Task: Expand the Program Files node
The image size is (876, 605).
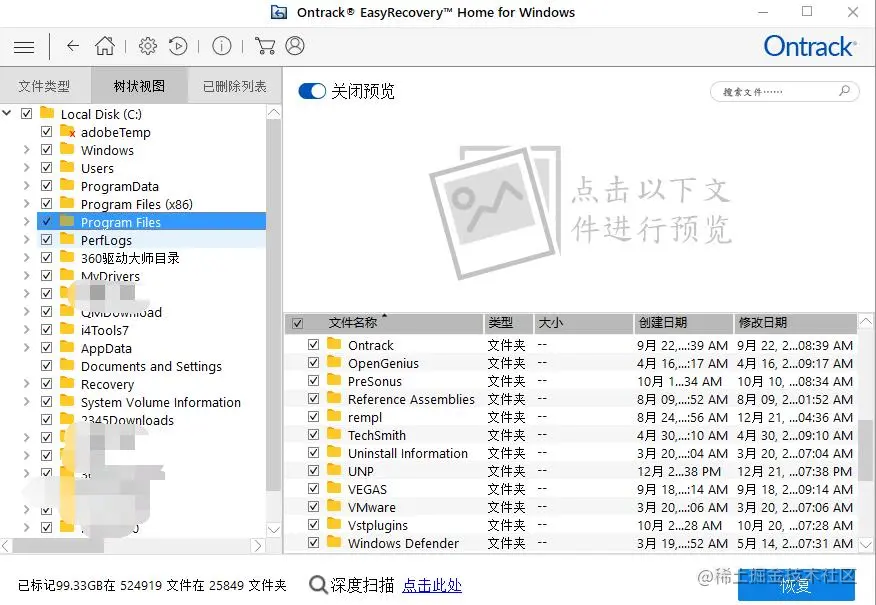Action: coord(27,222)
